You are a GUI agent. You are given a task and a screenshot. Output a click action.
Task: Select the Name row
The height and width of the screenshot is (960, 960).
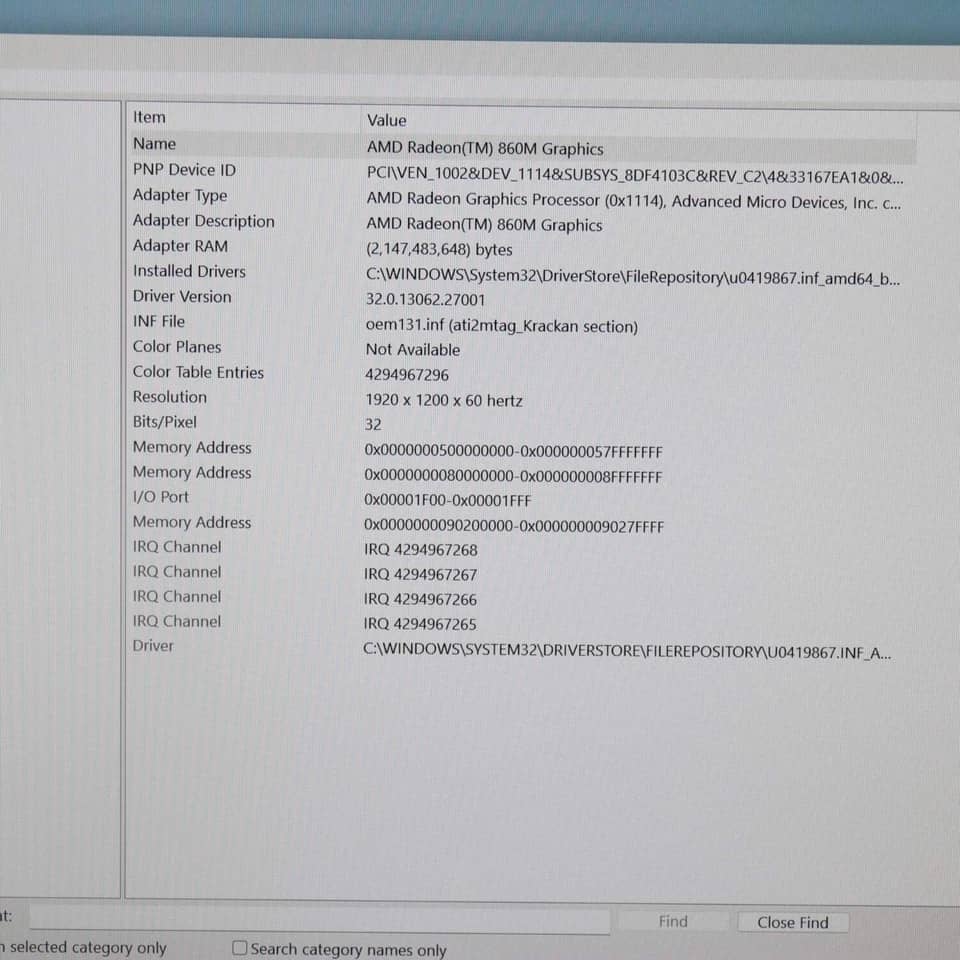522,146
